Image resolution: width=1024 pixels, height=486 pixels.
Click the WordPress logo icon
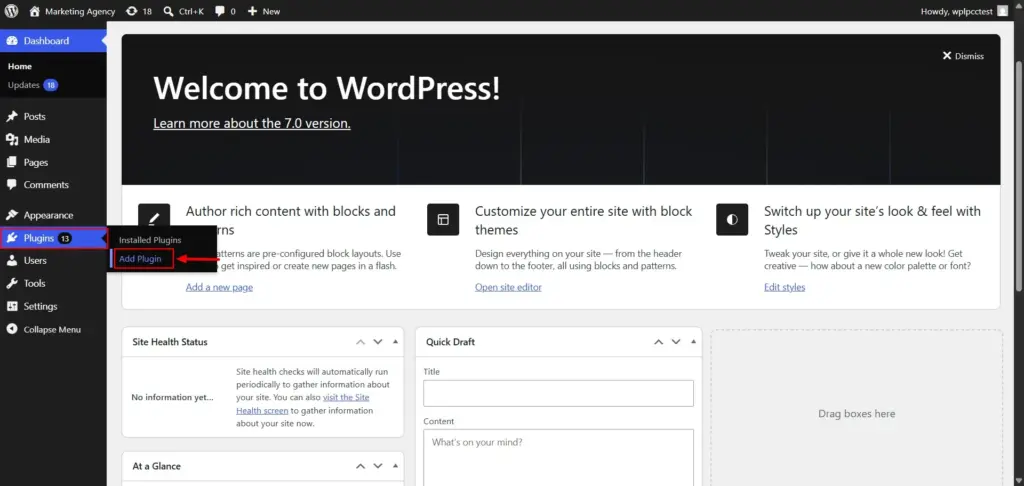point(12,11)
